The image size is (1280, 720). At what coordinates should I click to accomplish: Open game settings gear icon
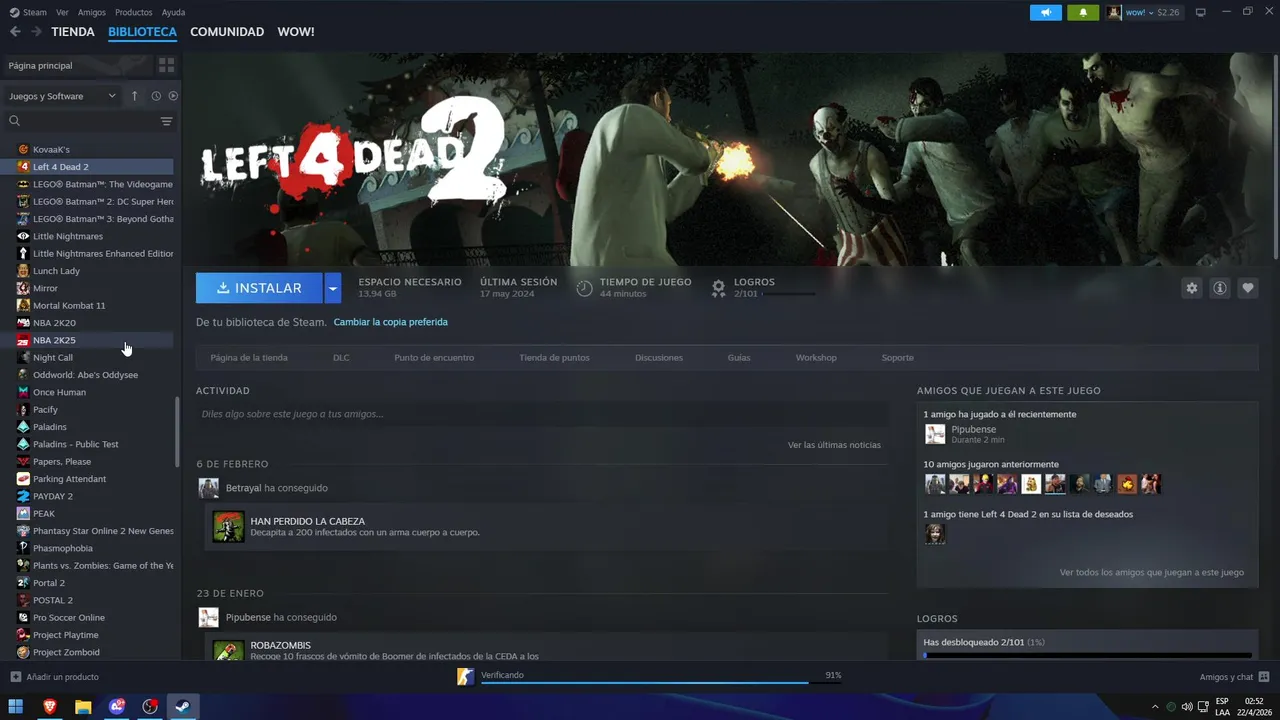[x=1191, y=288]
